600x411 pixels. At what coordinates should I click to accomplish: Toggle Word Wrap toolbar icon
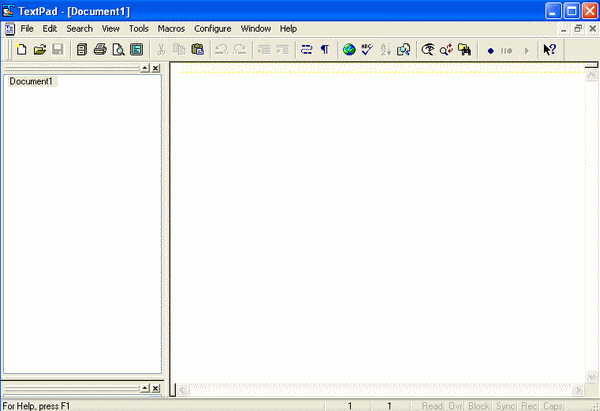click(307, 50)
